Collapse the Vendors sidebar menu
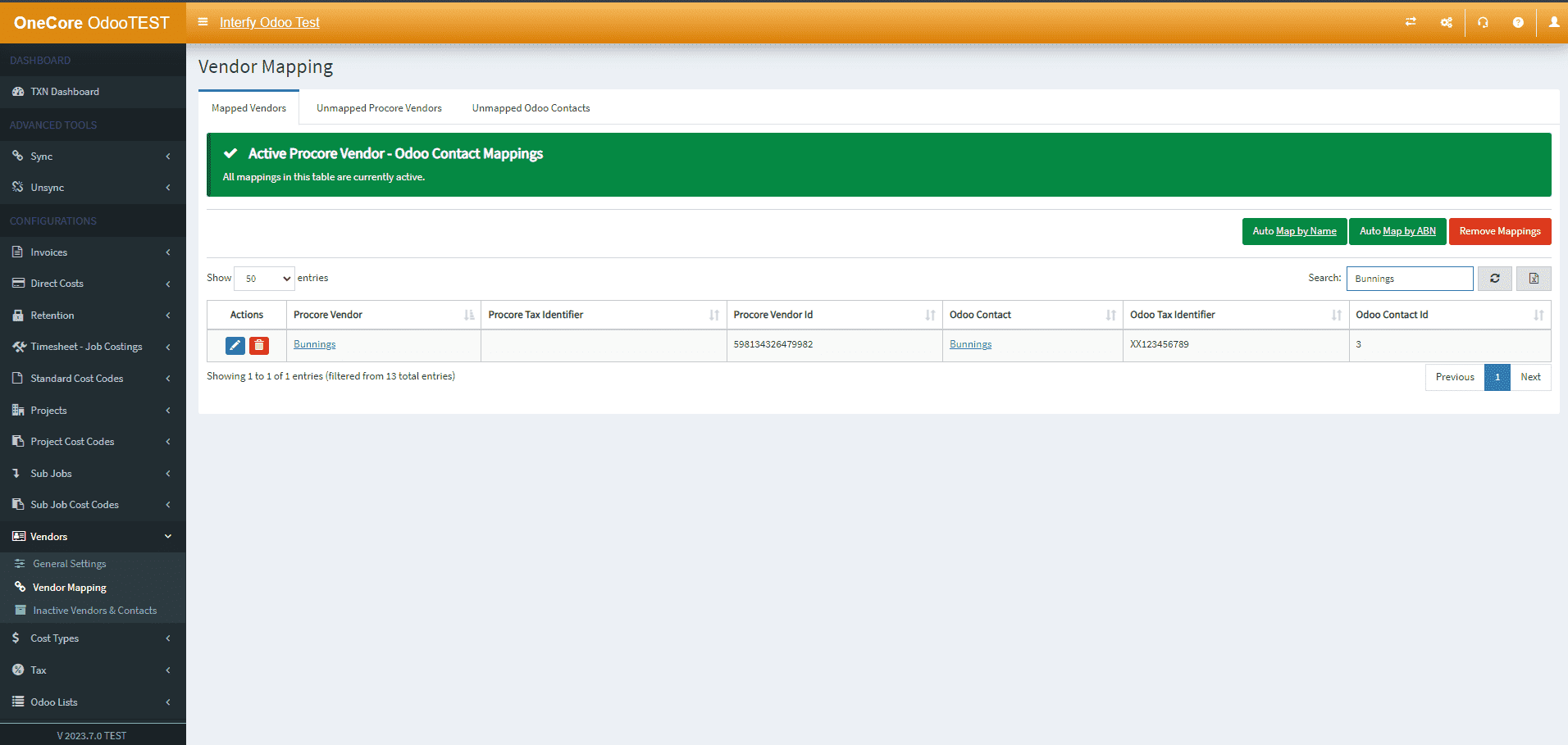The width and height of the screenshot is (1568, 745). pos(93,537)
